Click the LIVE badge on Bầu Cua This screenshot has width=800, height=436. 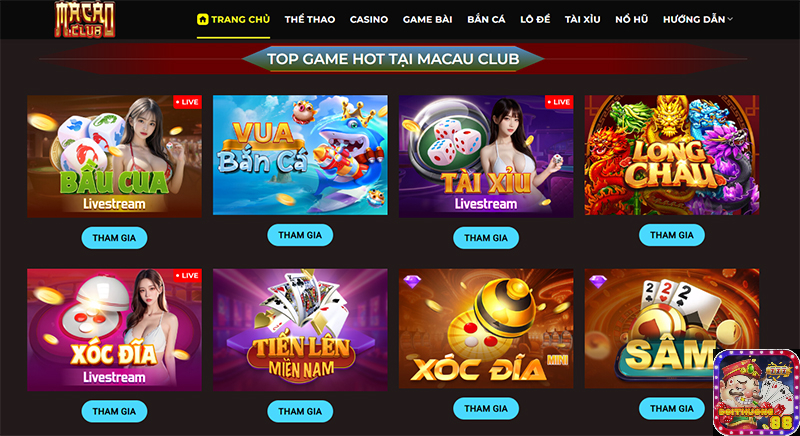(x=187, y=102)
